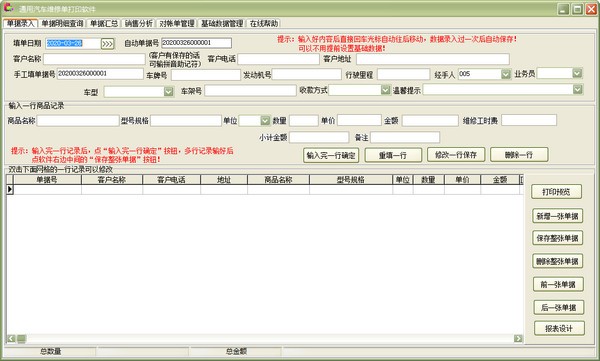
Task: Minimize the application window
Action: (563, 9)
